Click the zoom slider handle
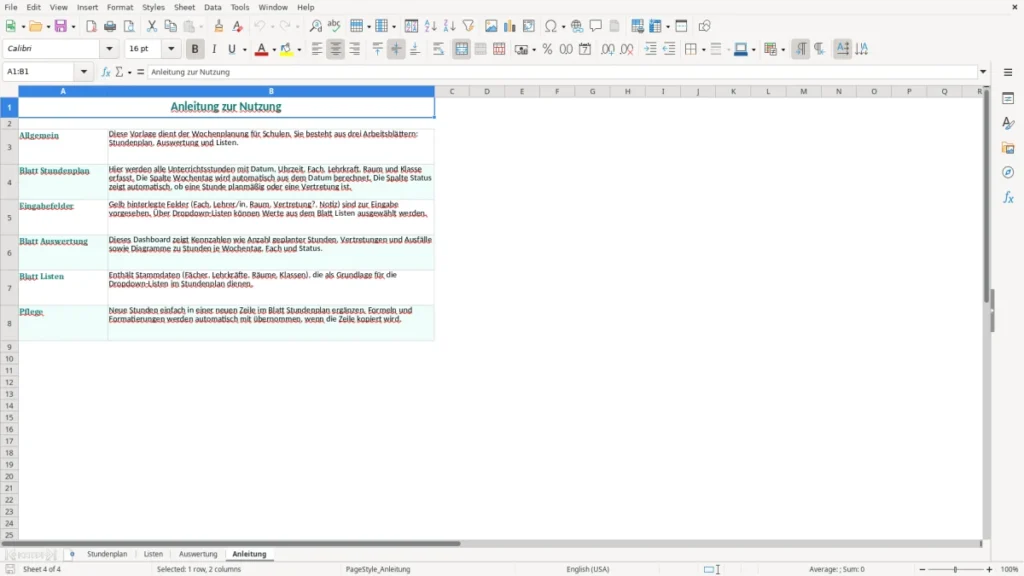Image resolution: width=1024 pixels, height=576 pixels. (x=955, y=569)
